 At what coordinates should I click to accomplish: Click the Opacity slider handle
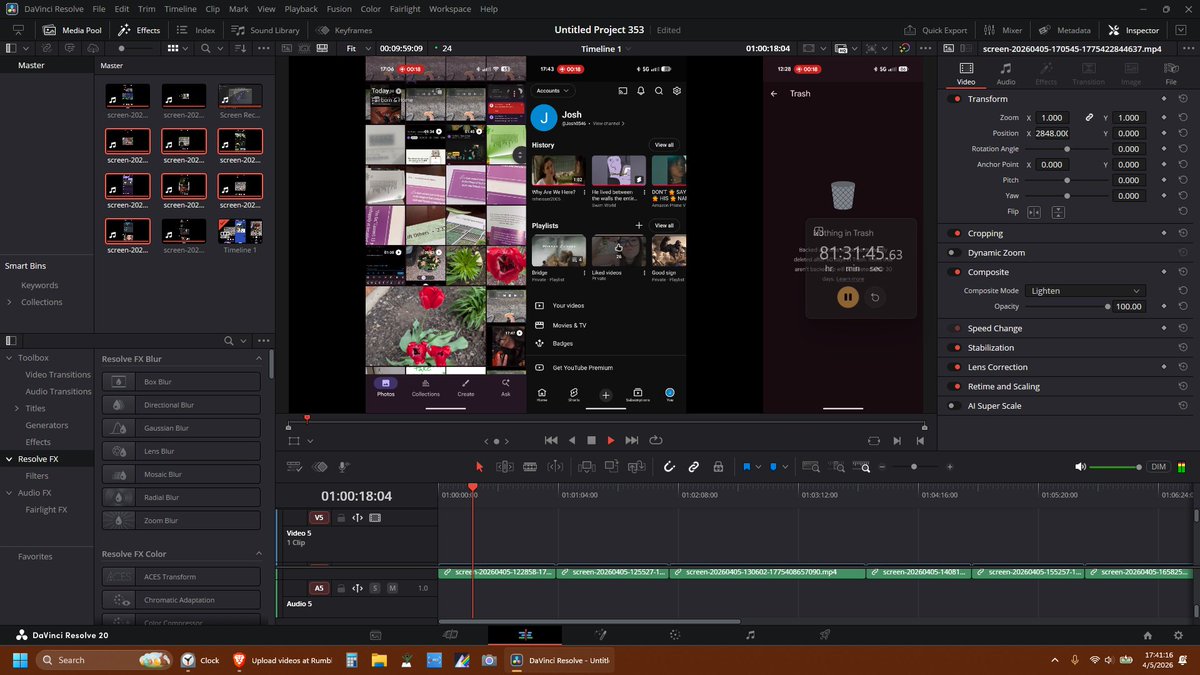tap(1108, 307)
